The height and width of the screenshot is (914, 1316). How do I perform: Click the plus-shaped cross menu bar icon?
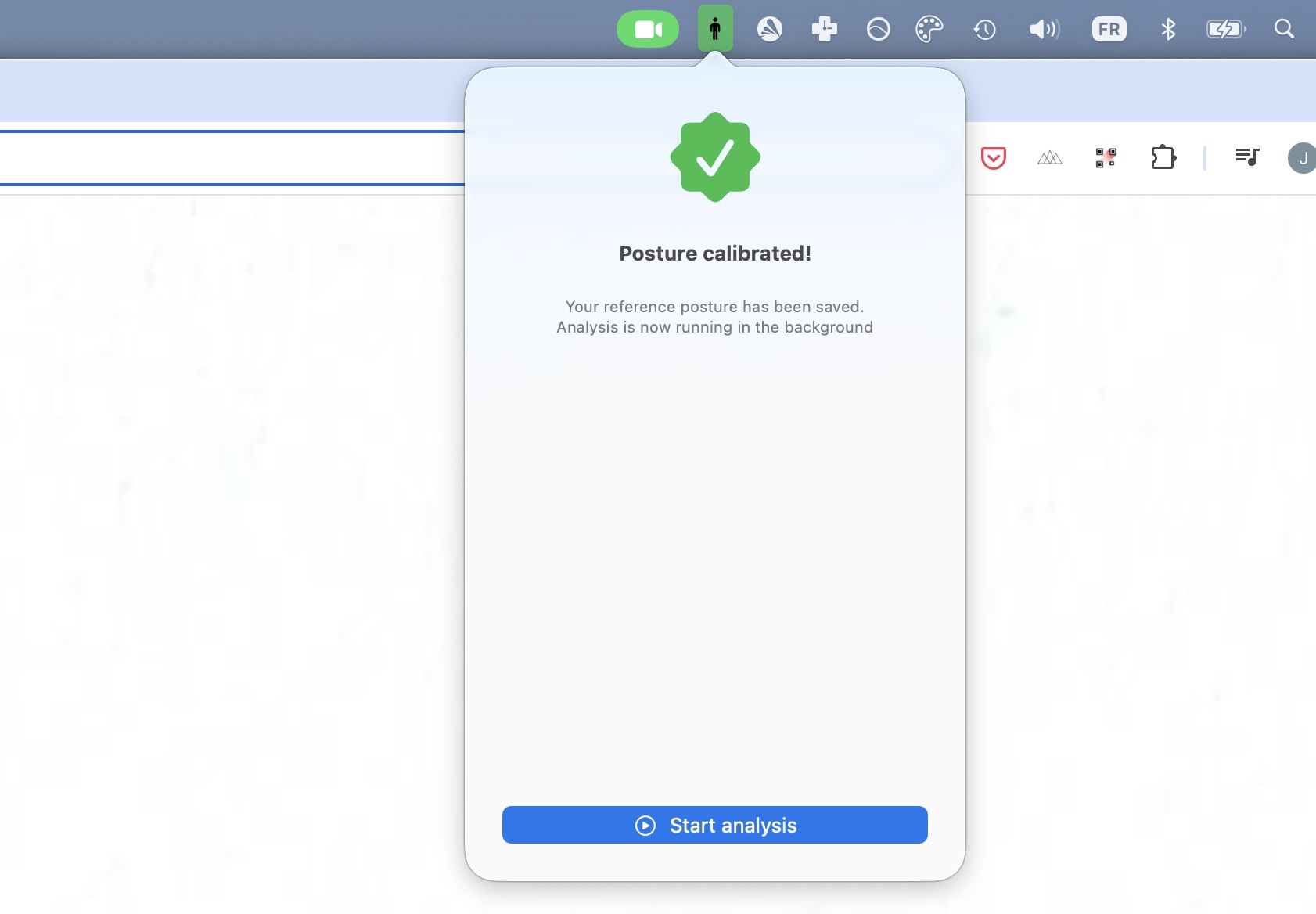824,30
